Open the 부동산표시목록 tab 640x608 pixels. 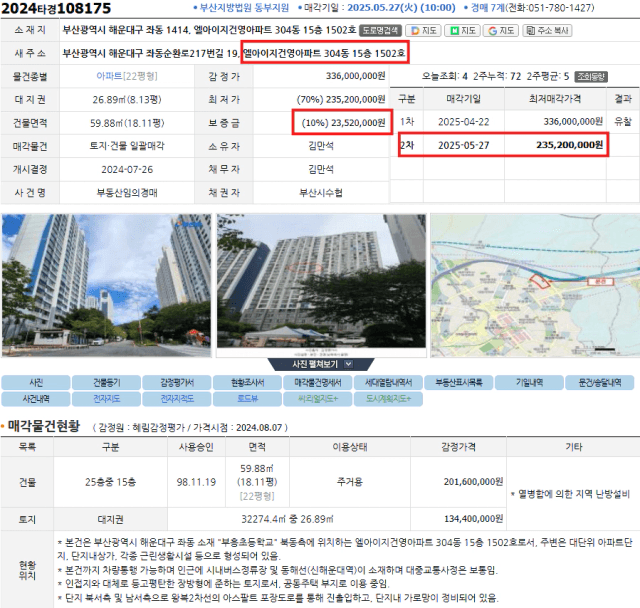(x=459, y=382)
